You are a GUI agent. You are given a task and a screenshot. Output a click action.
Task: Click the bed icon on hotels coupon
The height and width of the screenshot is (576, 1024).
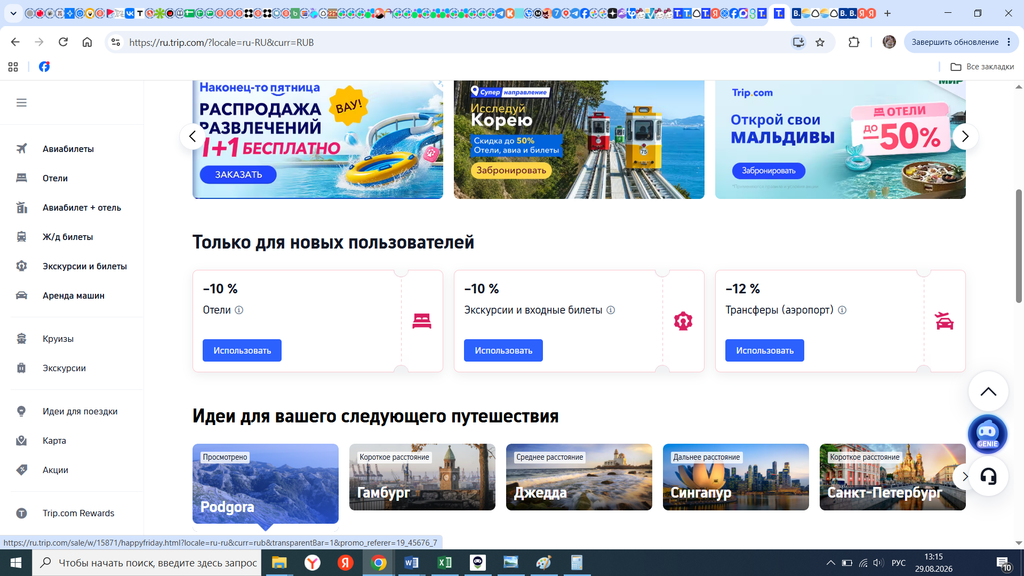coord(422,321)
